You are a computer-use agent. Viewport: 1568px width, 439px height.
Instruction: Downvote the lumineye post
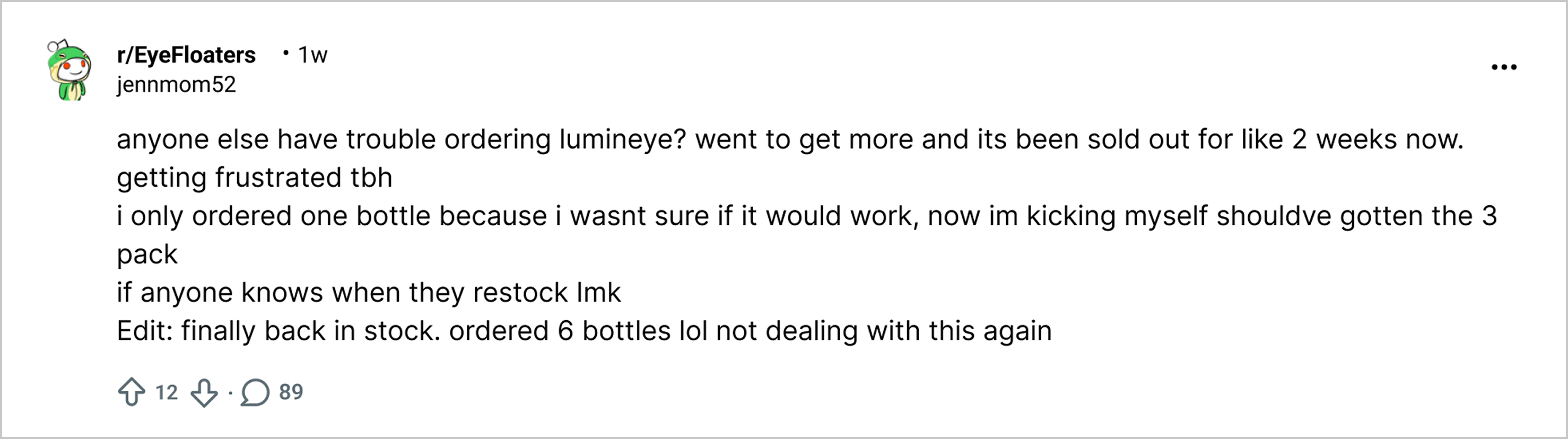pyautogui.click(x=204, y=392)
